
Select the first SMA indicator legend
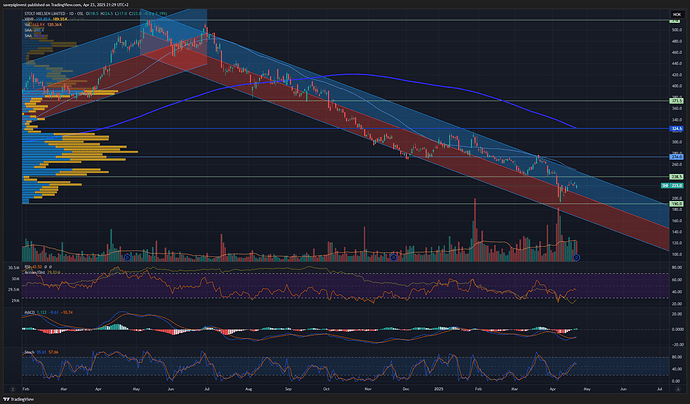[x=28, y=30]
